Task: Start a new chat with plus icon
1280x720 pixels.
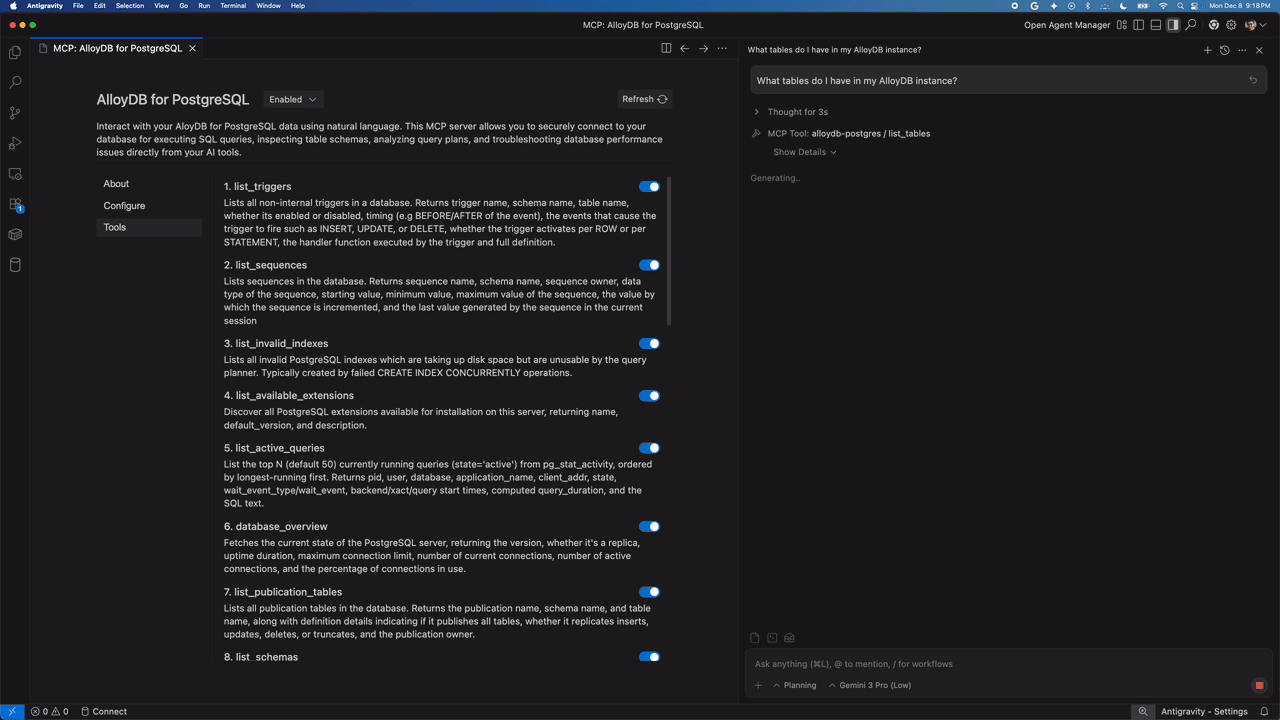Action: [x=1207, y=50]
